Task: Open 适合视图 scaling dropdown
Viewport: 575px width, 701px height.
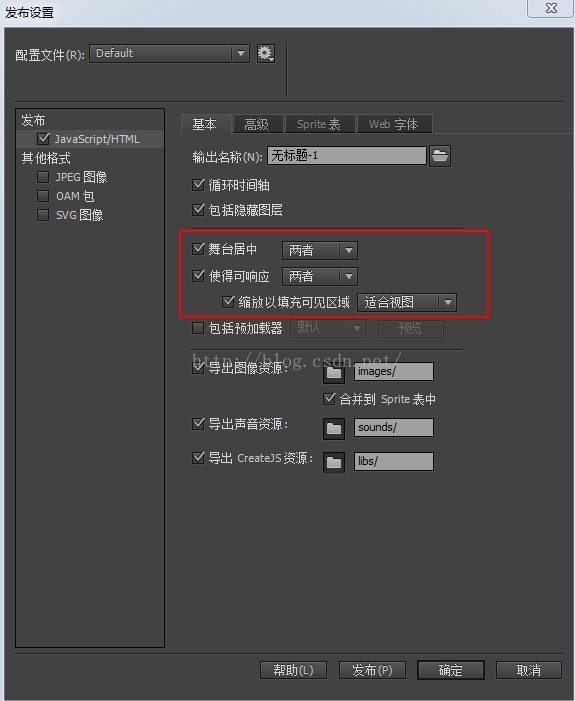Action: coord(407,303)
